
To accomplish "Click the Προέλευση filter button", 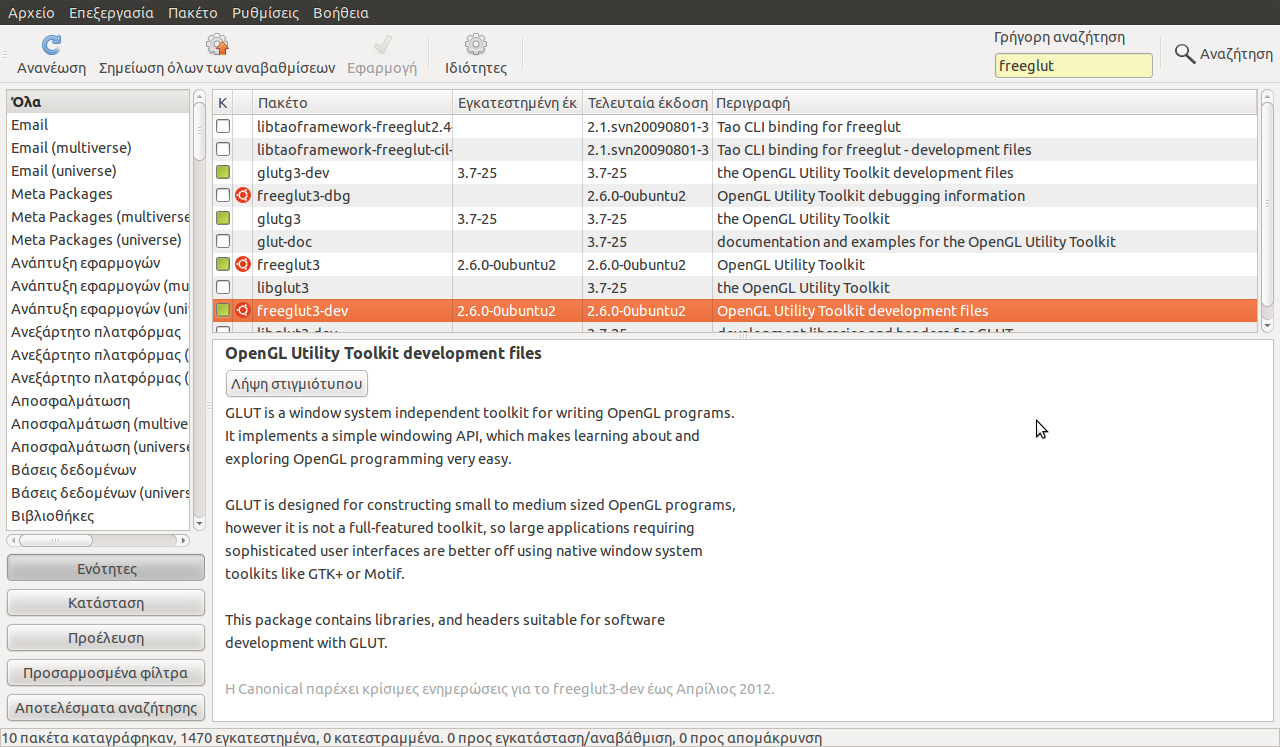I will (106, 638).
